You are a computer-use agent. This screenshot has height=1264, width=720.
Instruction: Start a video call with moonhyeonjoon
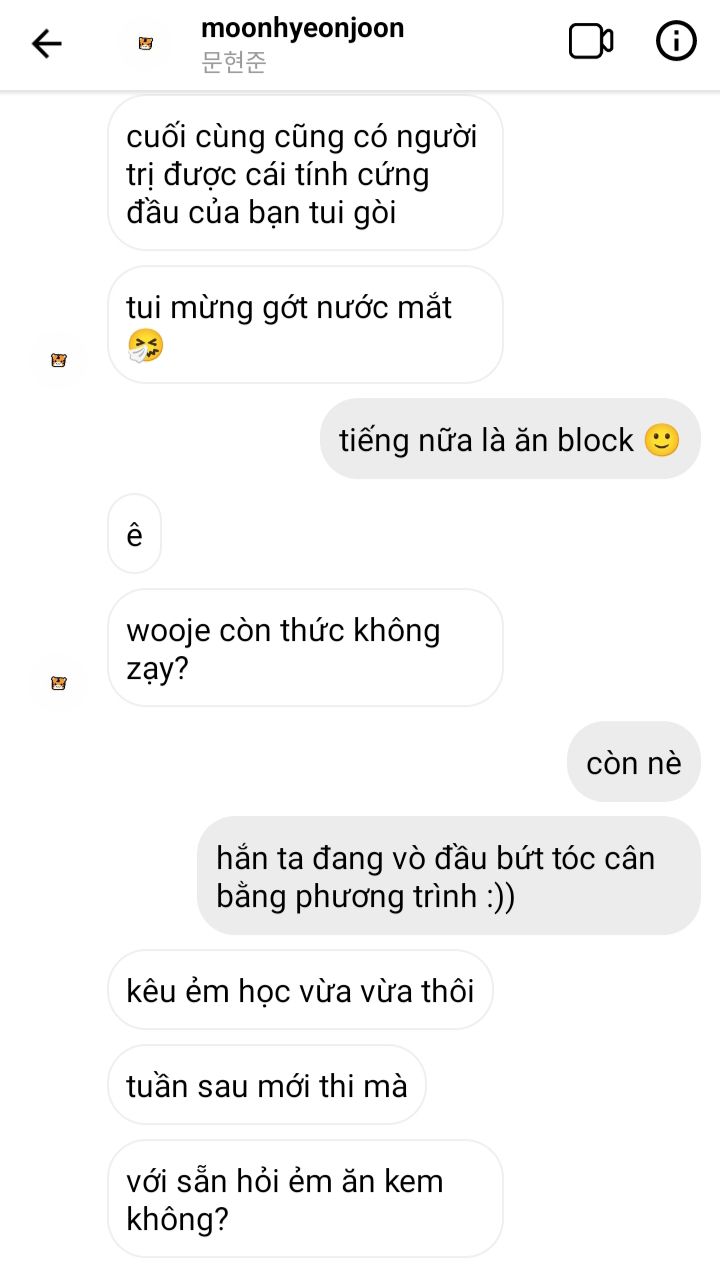[591, 42]
